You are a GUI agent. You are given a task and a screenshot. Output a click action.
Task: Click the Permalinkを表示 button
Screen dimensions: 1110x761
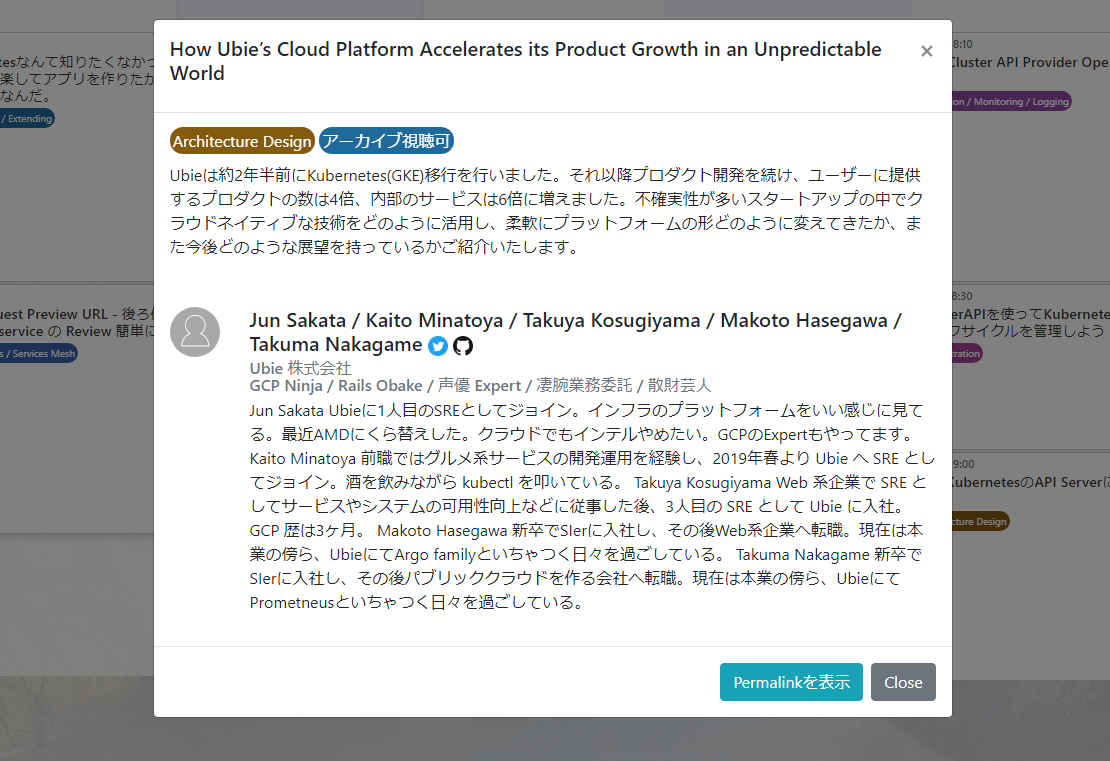tap(791, 682)
